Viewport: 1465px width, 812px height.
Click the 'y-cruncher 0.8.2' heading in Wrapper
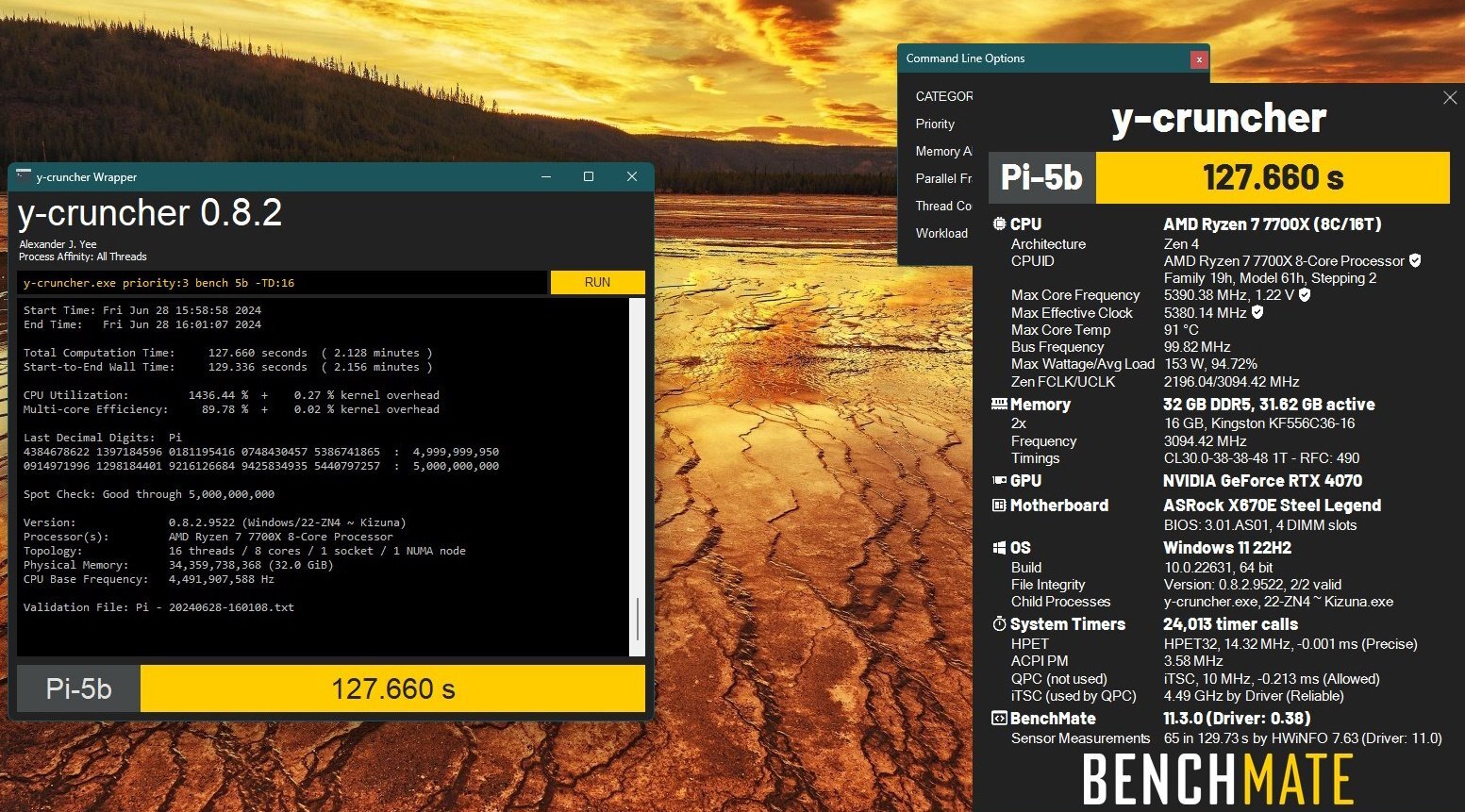tap(150, 213)
